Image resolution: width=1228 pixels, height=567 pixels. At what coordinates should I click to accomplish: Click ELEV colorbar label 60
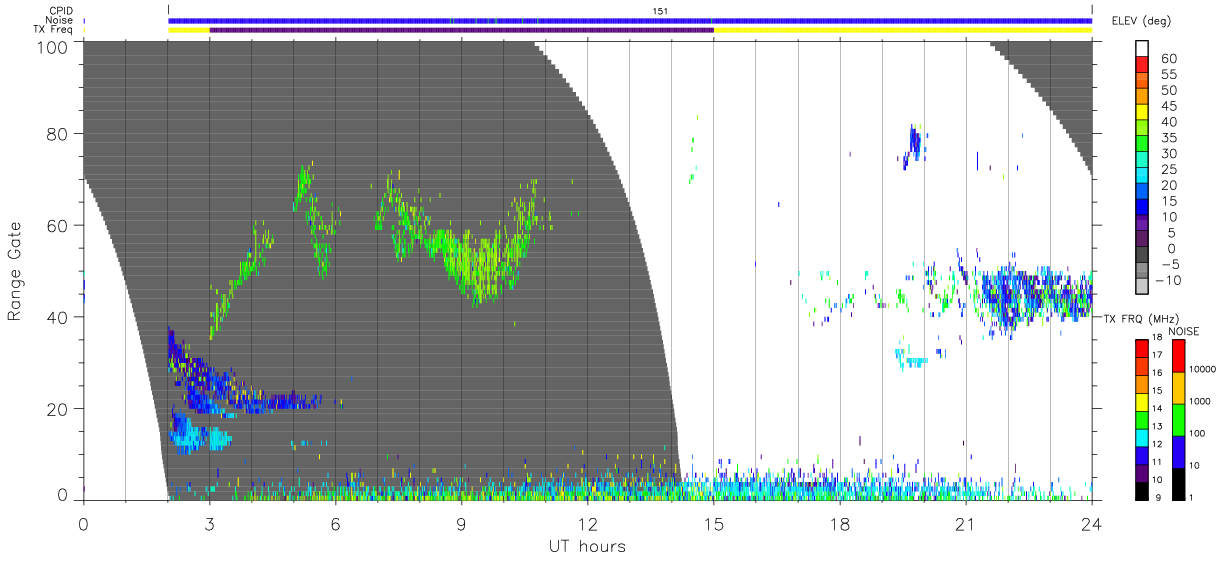click(1170, 59)
